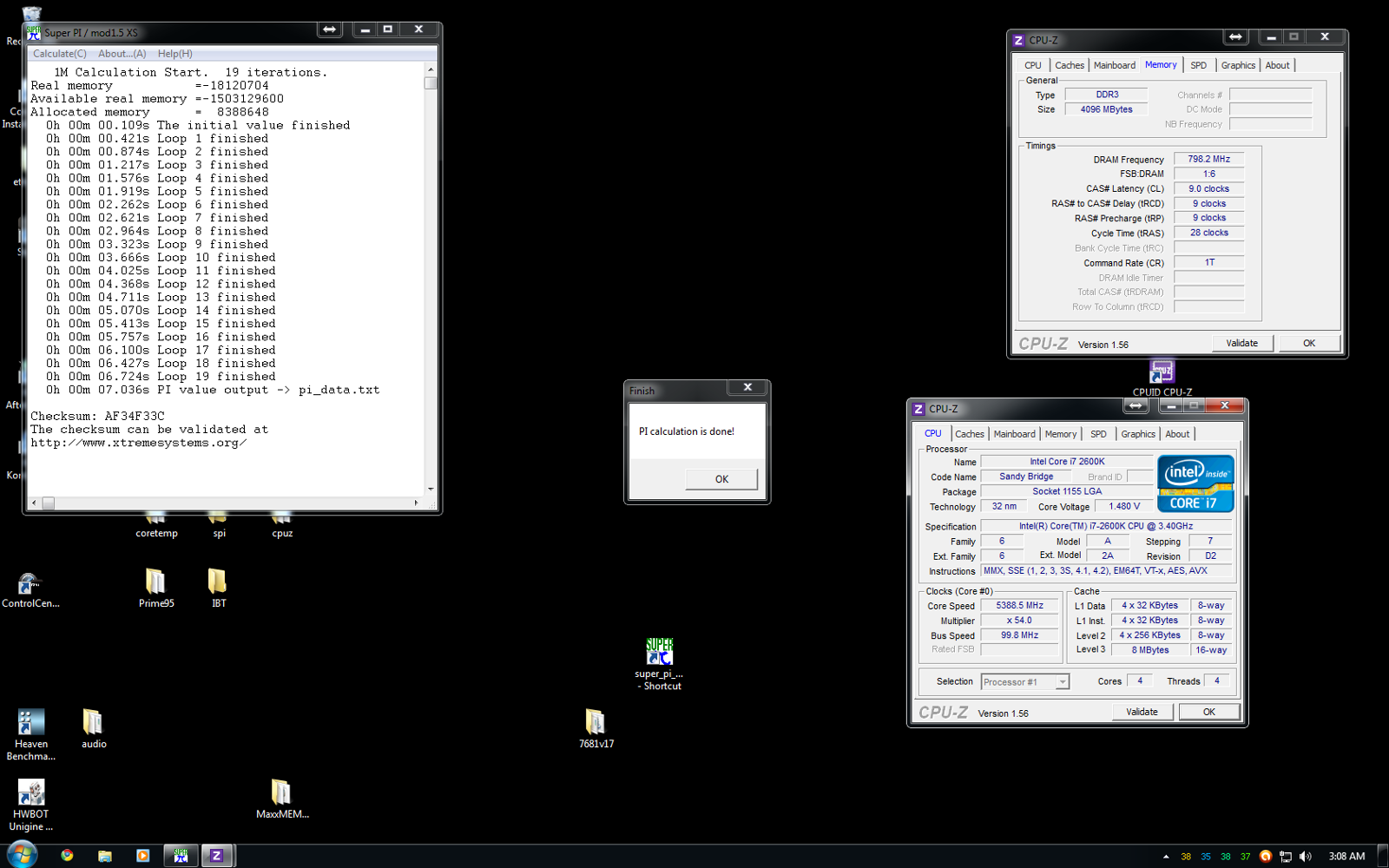Open Windows Media Player taskbar icon
This screenshot has height=868, width=1389.
coord(143,856)
